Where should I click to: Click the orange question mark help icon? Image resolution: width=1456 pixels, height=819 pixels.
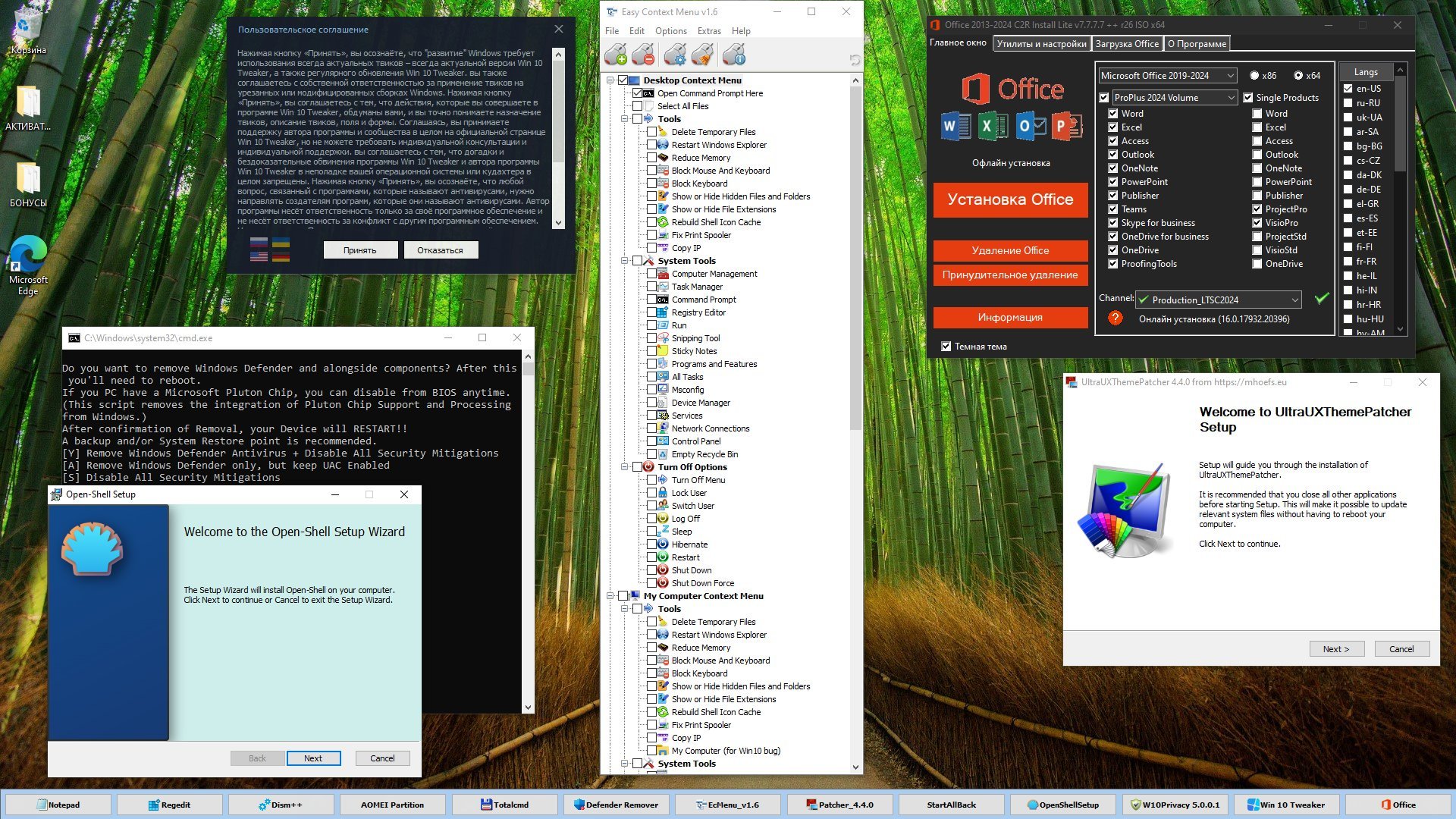click(x=1115, y=318)
